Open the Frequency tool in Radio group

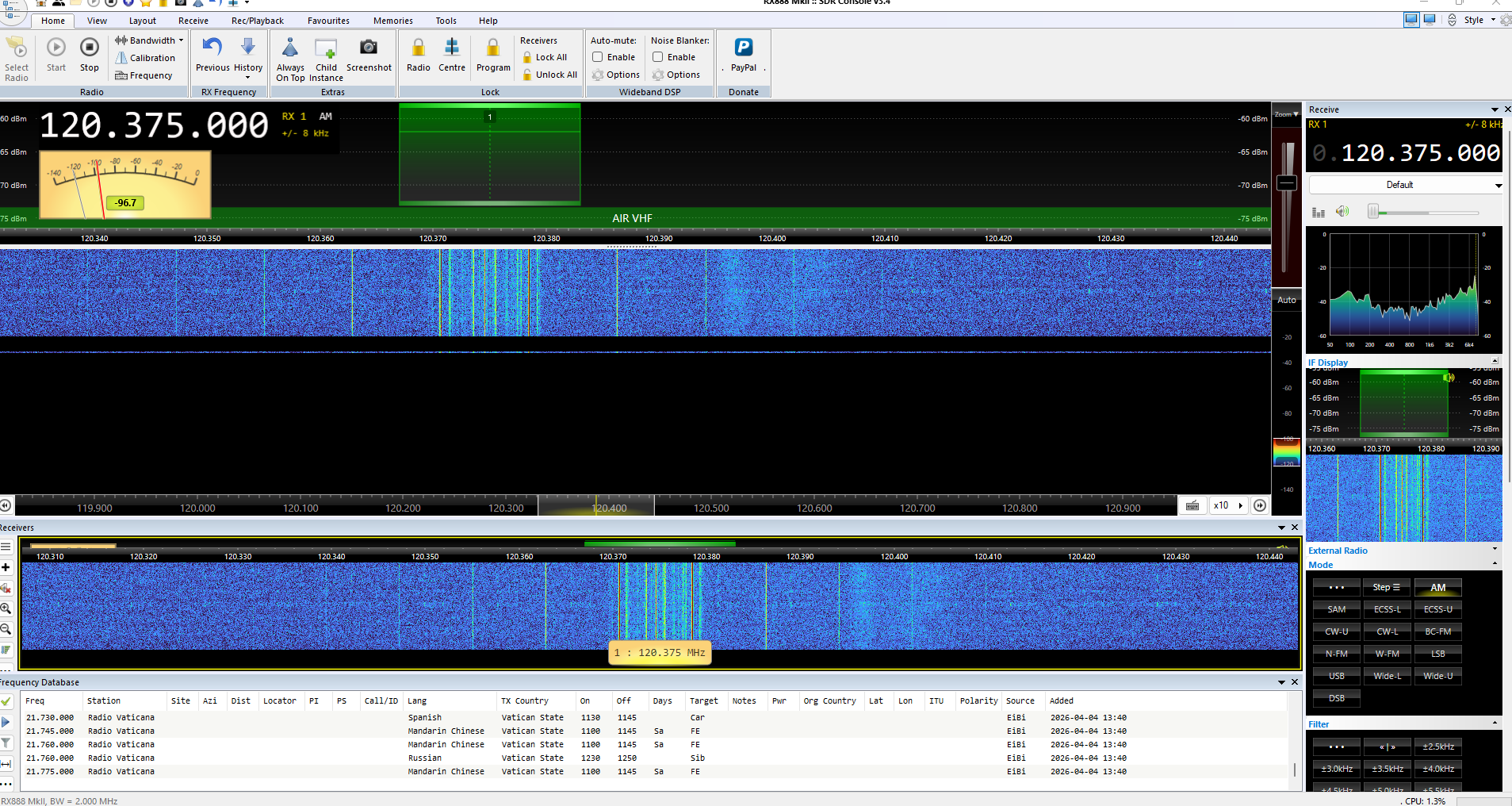144,75
